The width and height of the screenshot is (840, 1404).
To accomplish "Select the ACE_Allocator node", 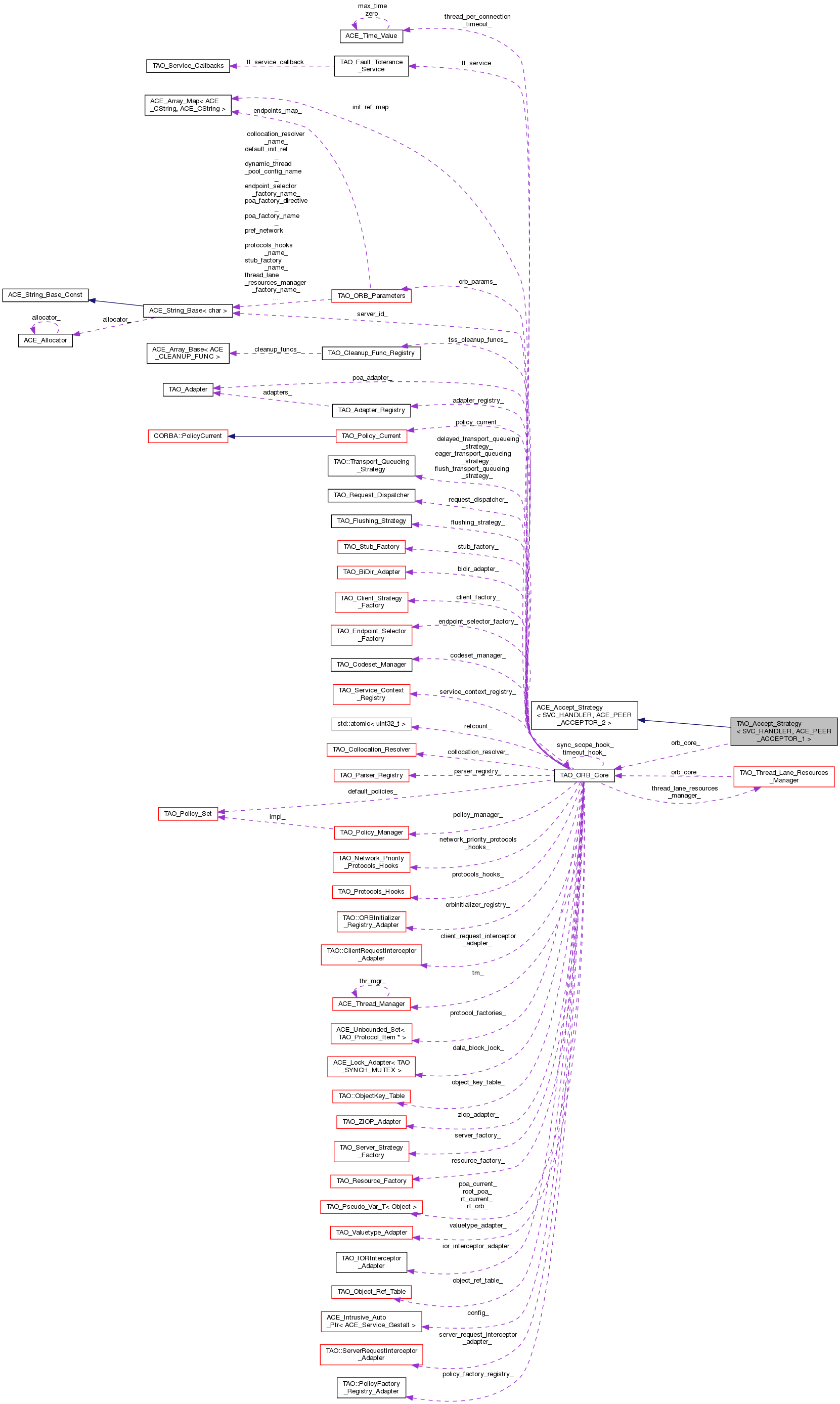I will click(x=46, y=340).
